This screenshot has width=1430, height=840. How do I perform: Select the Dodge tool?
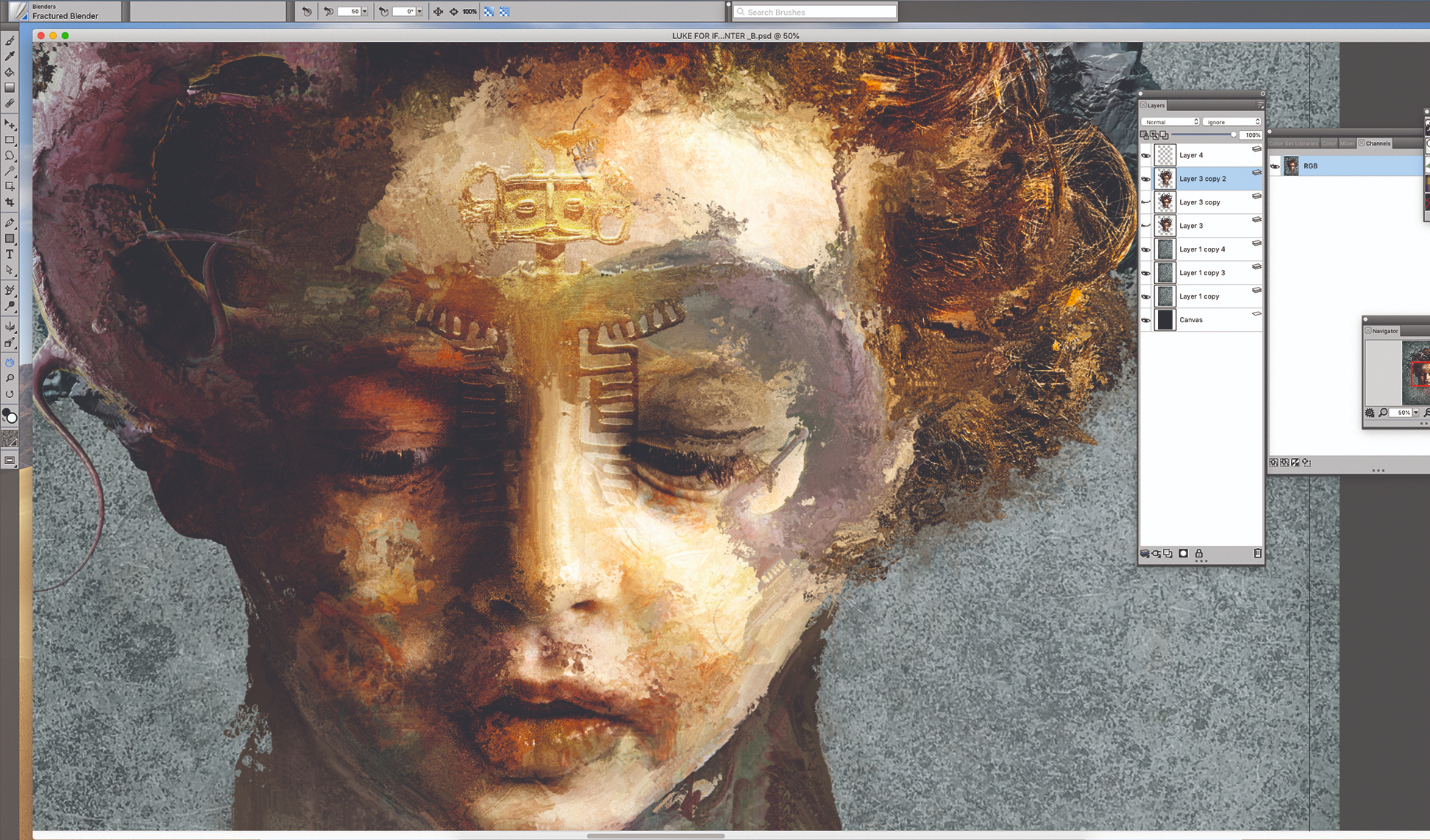pos(10,306)
